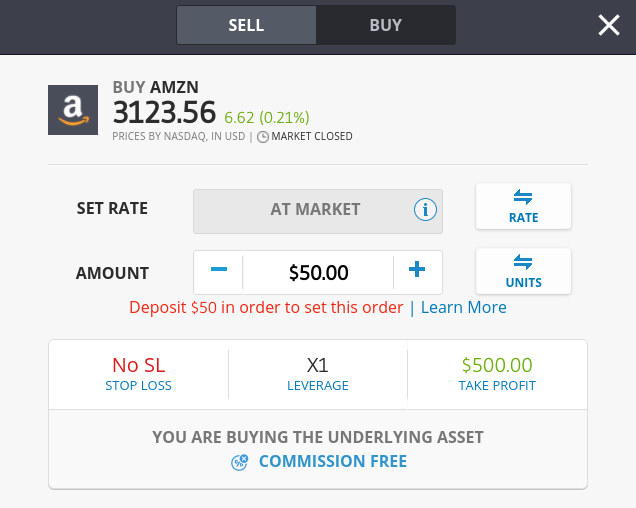Image resolution: width=636 pixels, height=508 pixels.
Task: Close the trade dialog with X
Action: [x=609, y=25]
